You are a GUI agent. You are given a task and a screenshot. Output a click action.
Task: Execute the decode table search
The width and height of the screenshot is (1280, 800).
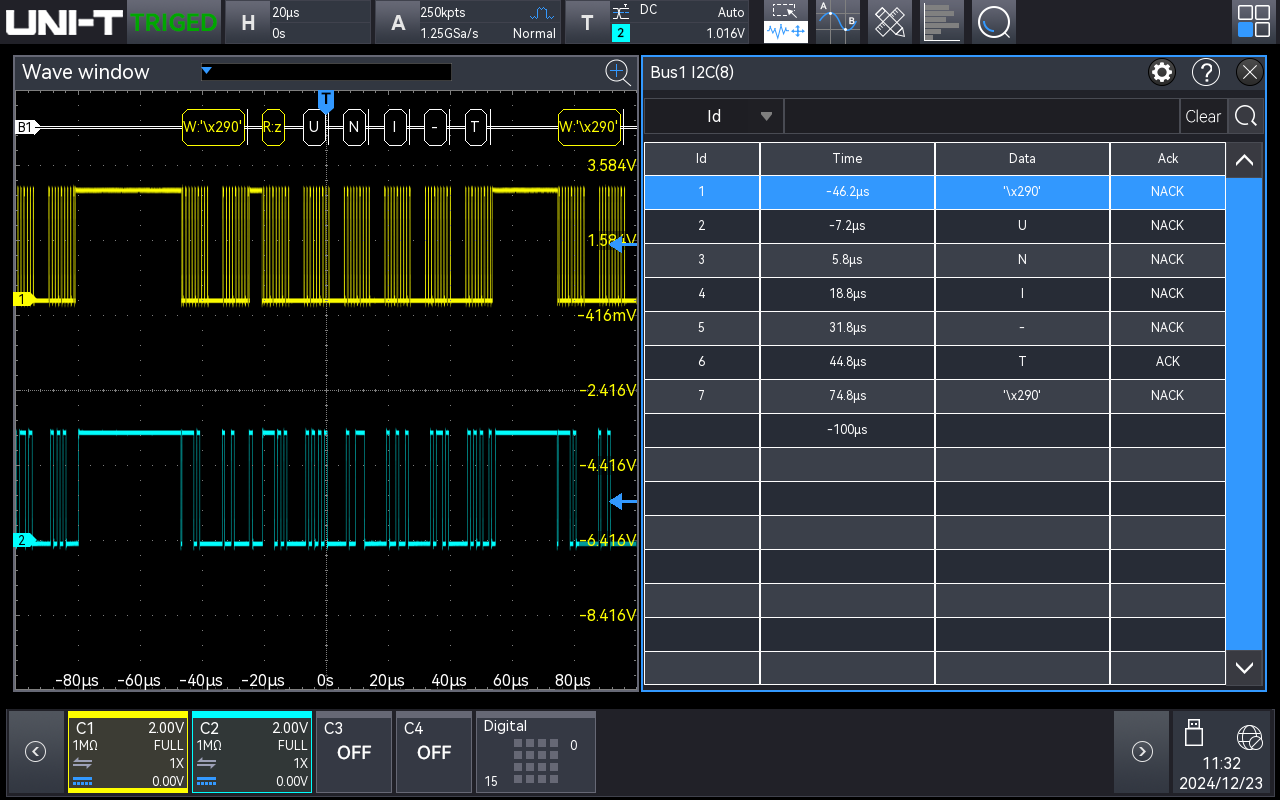pyautogui.click(x=1245, y=116)
